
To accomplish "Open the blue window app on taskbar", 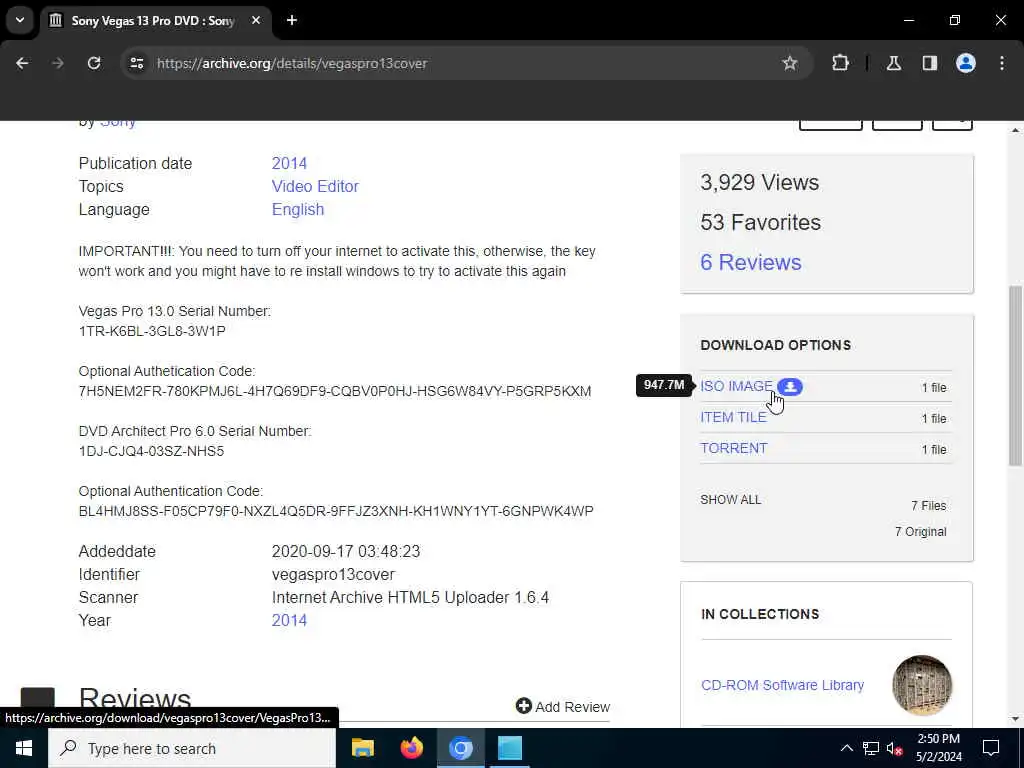I will click(509, 748).
